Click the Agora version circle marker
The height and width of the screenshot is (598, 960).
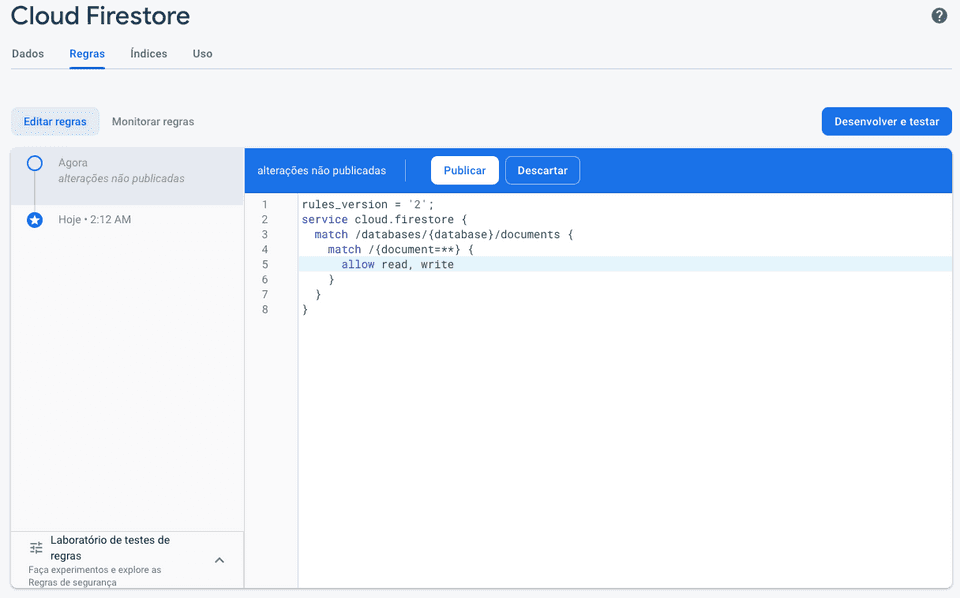click(x=35, y=163)
